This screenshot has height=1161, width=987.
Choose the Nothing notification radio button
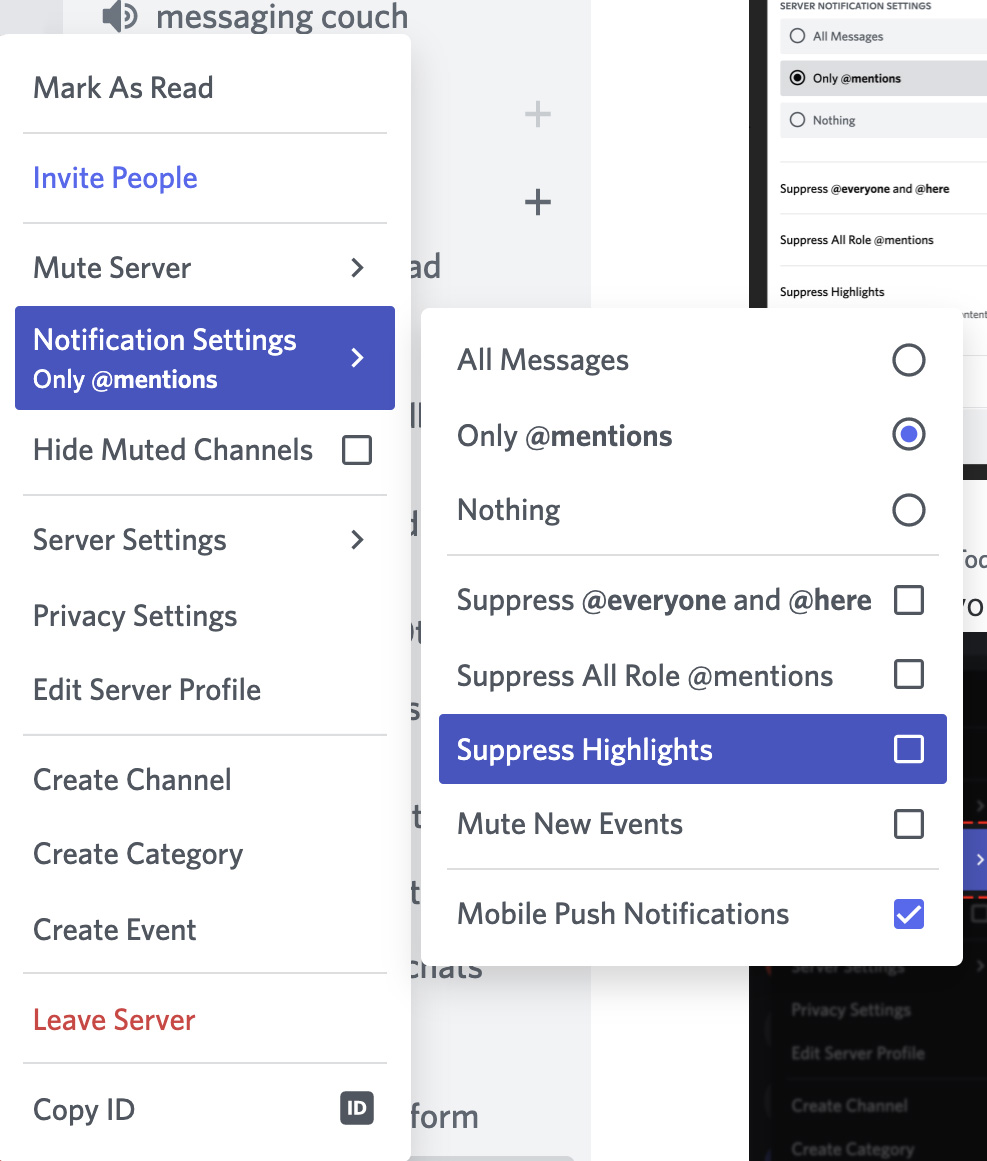pyautogui.click(x=909, y=510)
